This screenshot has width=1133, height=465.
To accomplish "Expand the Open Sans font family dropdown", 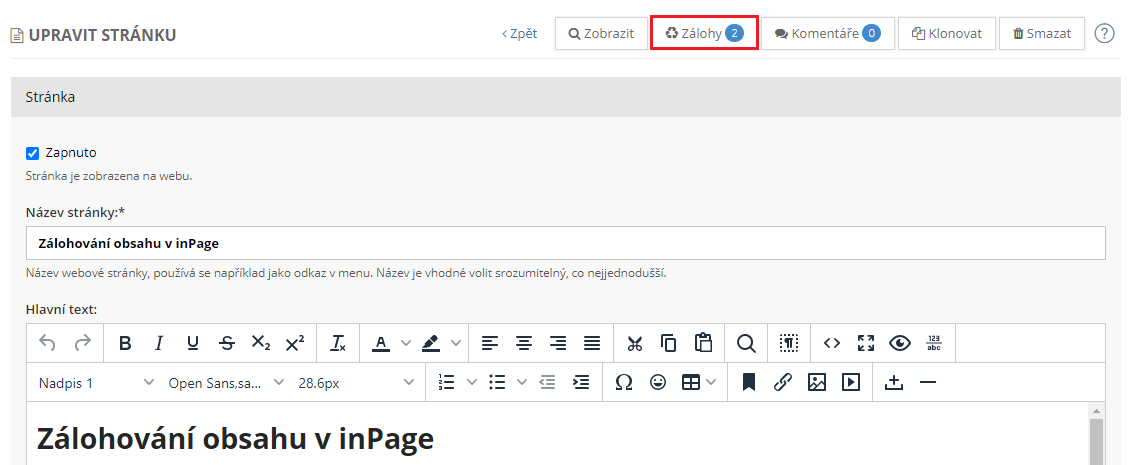I will coord(226,382).
